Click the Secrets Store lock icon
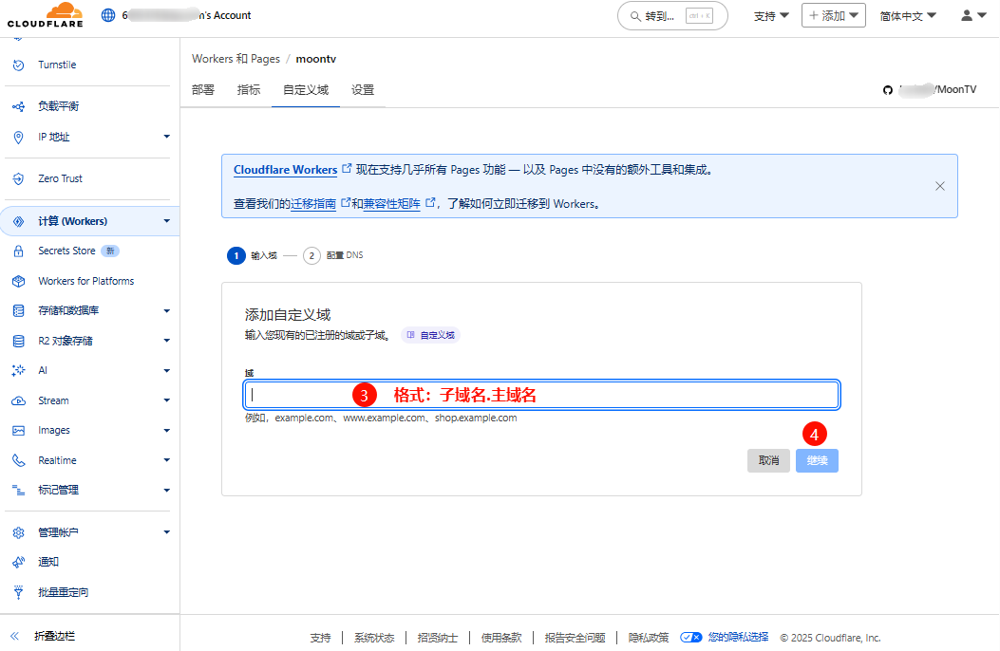Image resolution: width=1000 pixels, height=651 pixels. click(18, 251)
